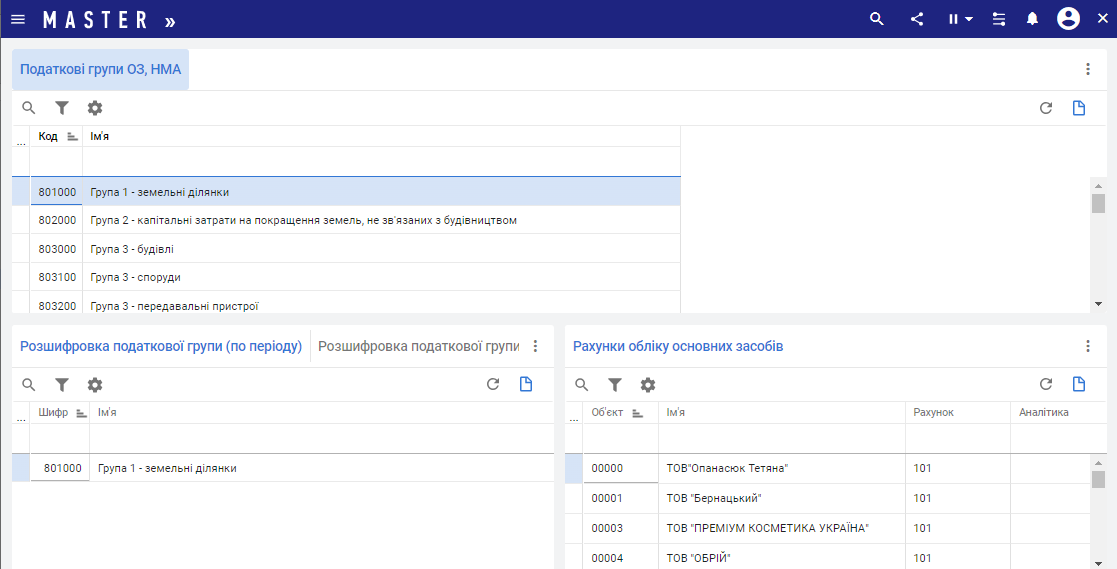Sort by Код column header
The height and width of the screenshot is (569, 1117).
coord(49,136)
